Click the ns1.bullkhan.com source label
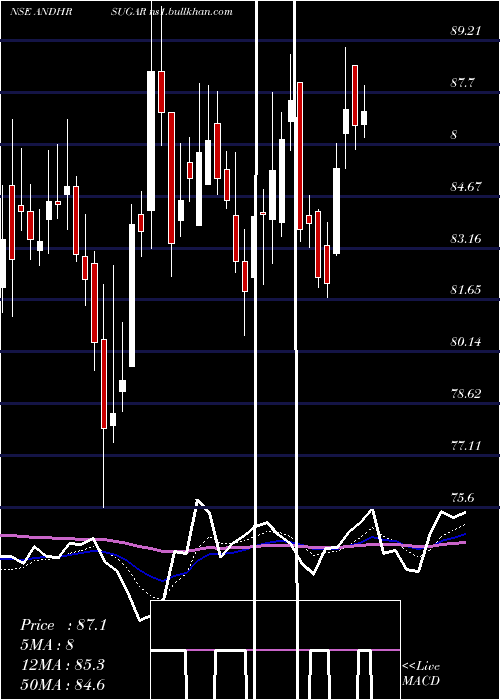The image size is (500, 700). (x=191, y=12)
